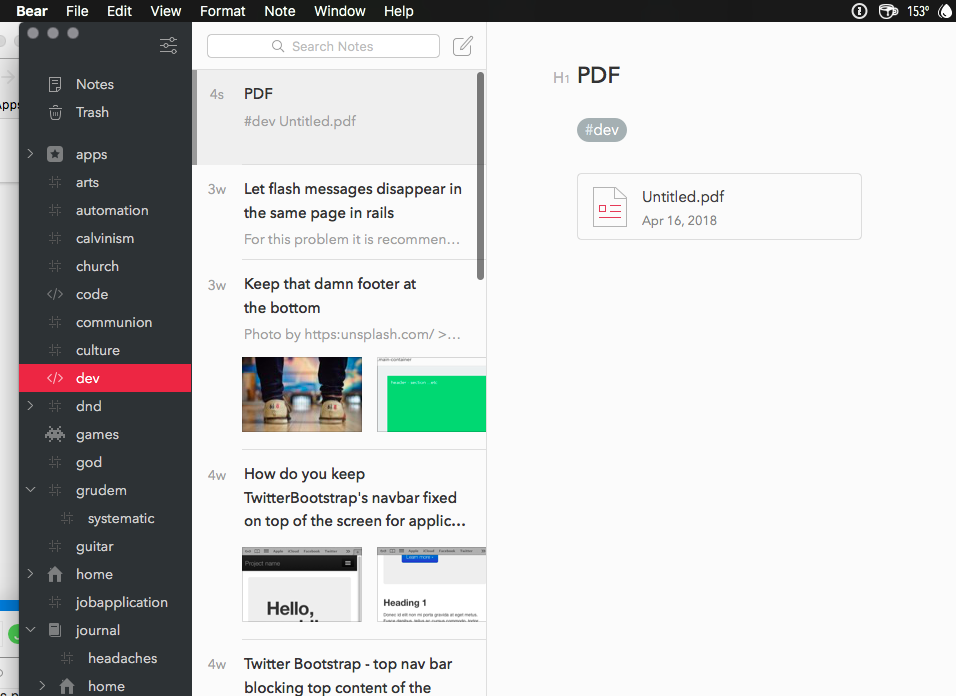Click the green layout screenshot thumbnail

(x=432, y=394)
